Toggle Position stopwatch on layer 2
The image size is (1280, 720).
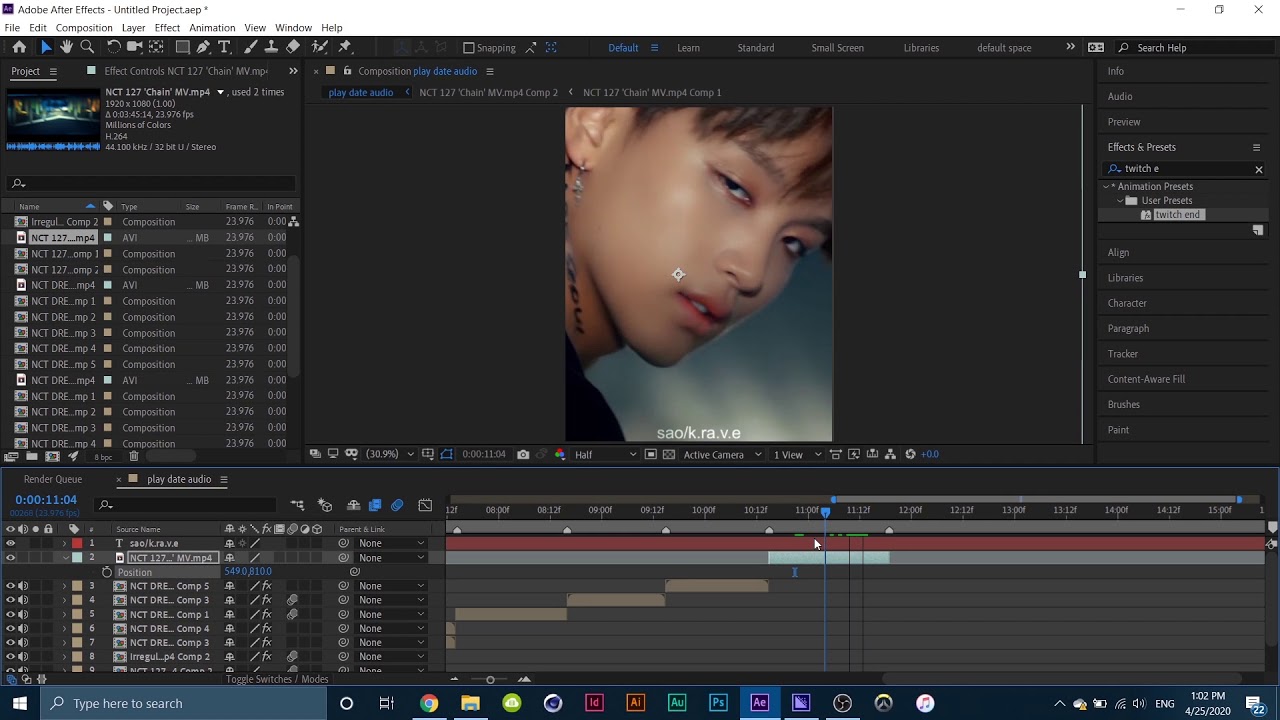(x=106, y=572)
